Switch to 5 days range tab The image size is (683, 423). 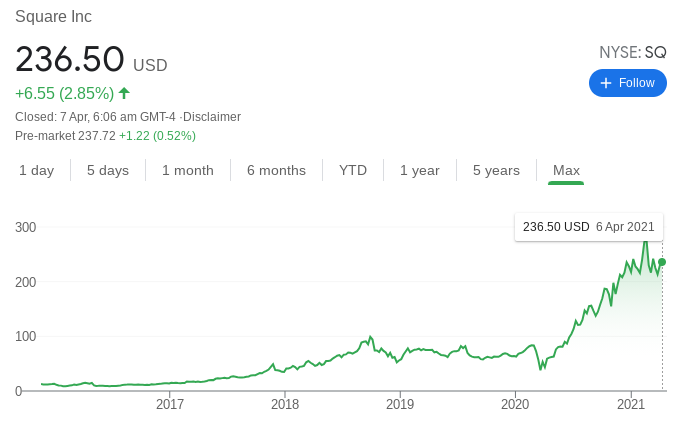pyautogui.click(x=108, y=170)
